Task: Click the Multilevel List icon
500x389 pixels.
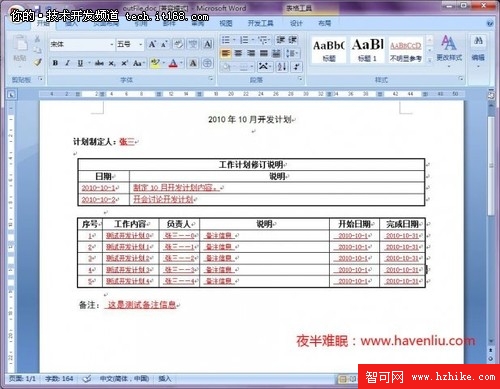Action: point(263,40)
